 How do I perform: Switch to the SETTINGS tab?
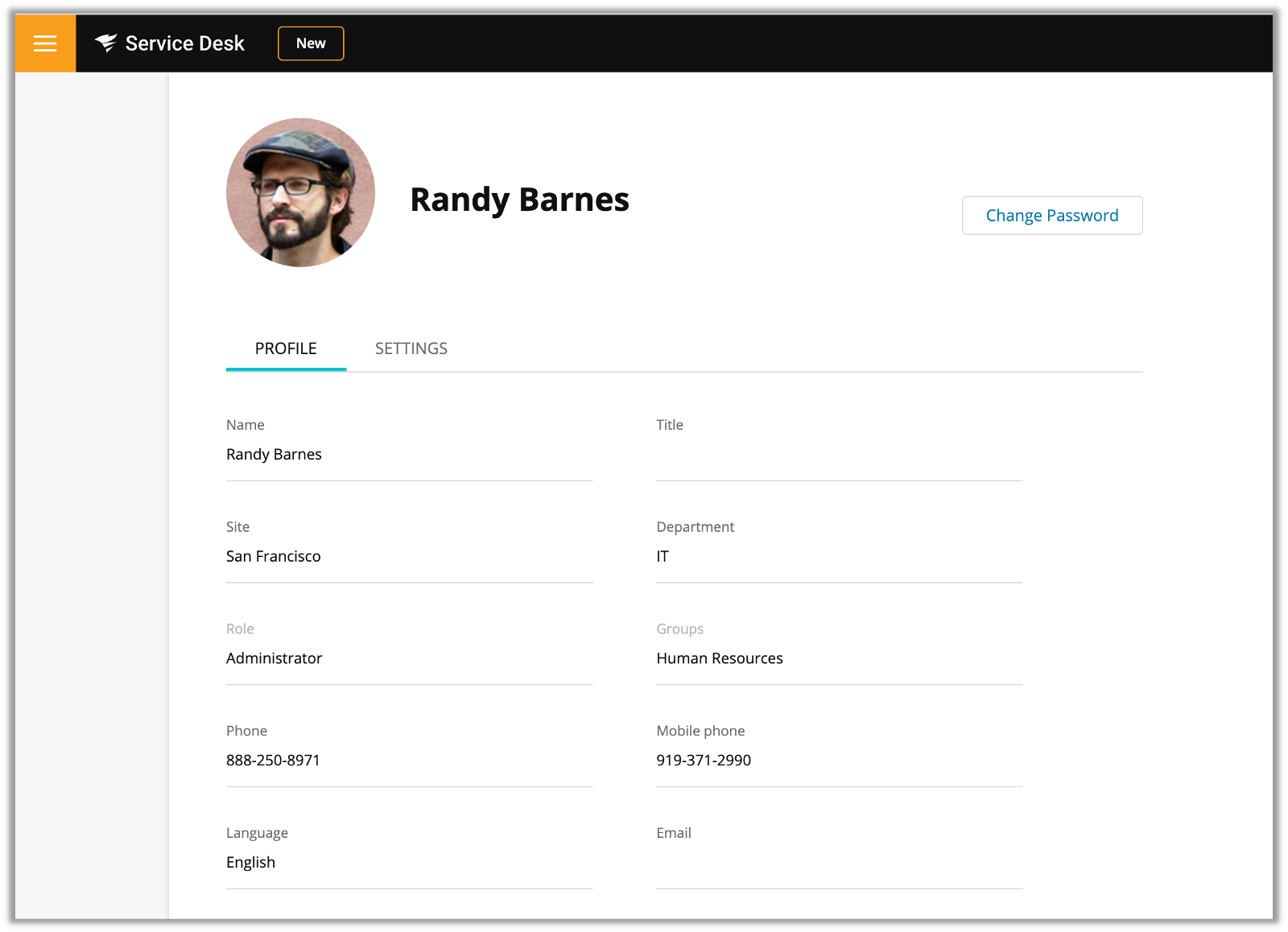411,348
